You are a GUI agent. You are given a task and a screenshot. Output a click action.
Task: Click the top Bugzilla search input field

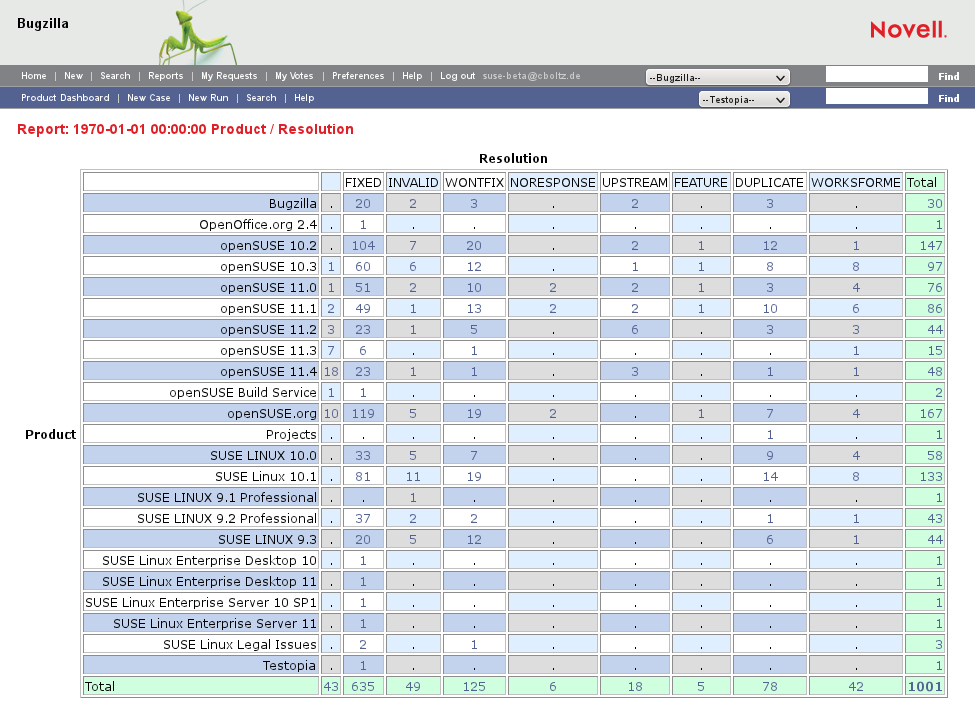tap(876, 75)
